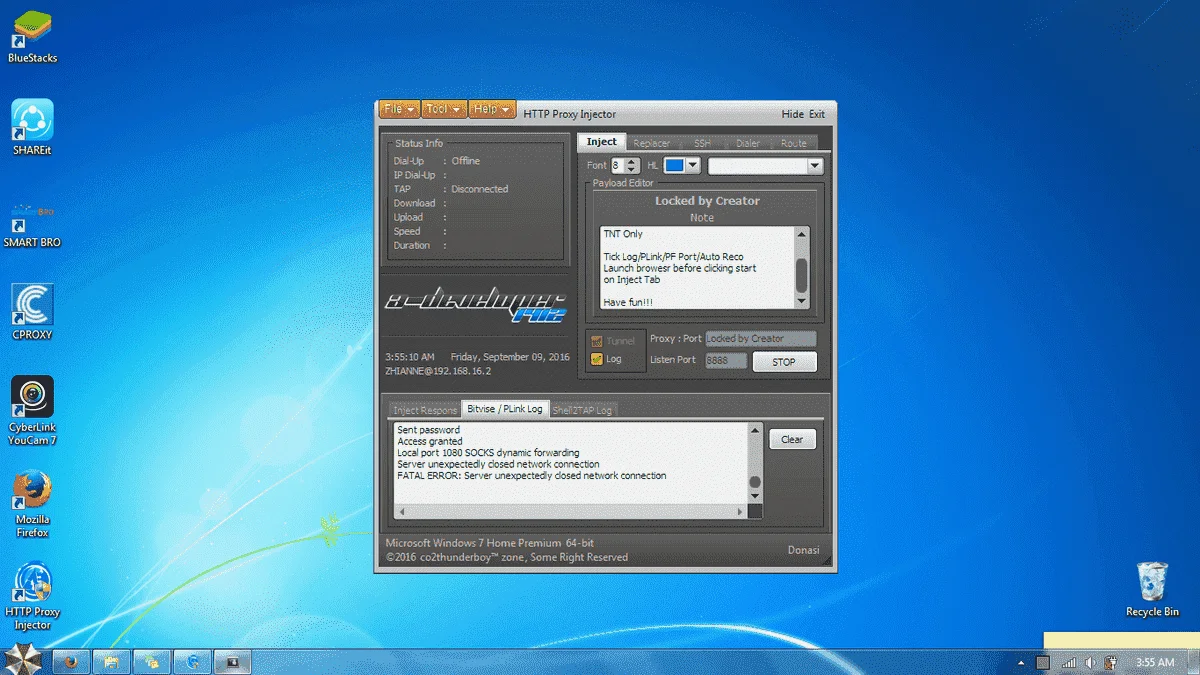Click the Note scrollbar down arrow

tap(801, 303)
